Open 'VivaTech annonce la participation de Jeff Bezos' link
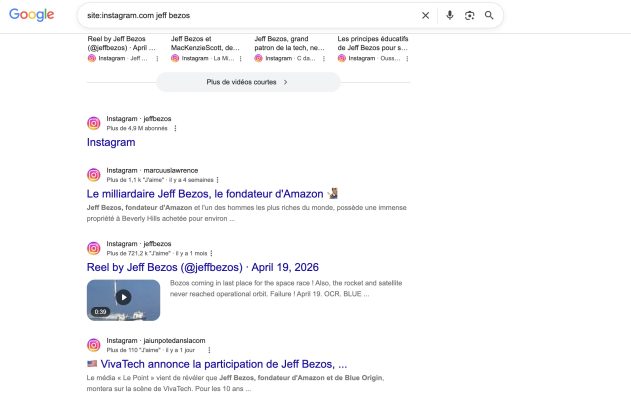Image resolution: width=631 pixels, height=400 pixels. click(x=217, y=364)
